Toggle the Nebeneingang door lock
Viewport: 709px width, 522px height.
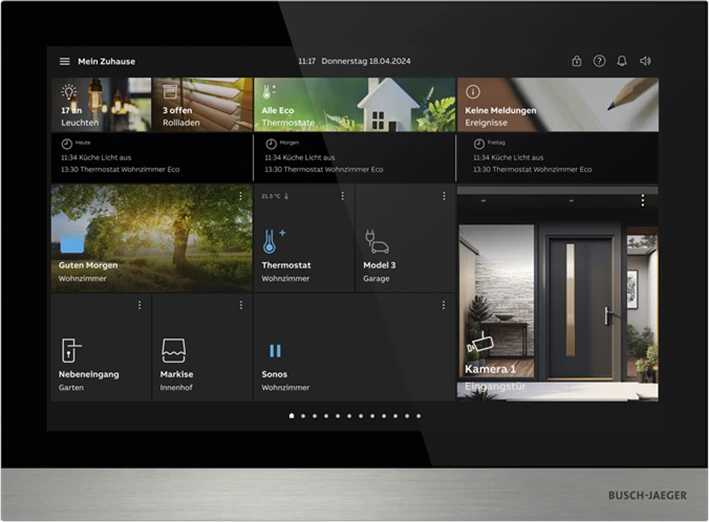[x=71, y=350]
